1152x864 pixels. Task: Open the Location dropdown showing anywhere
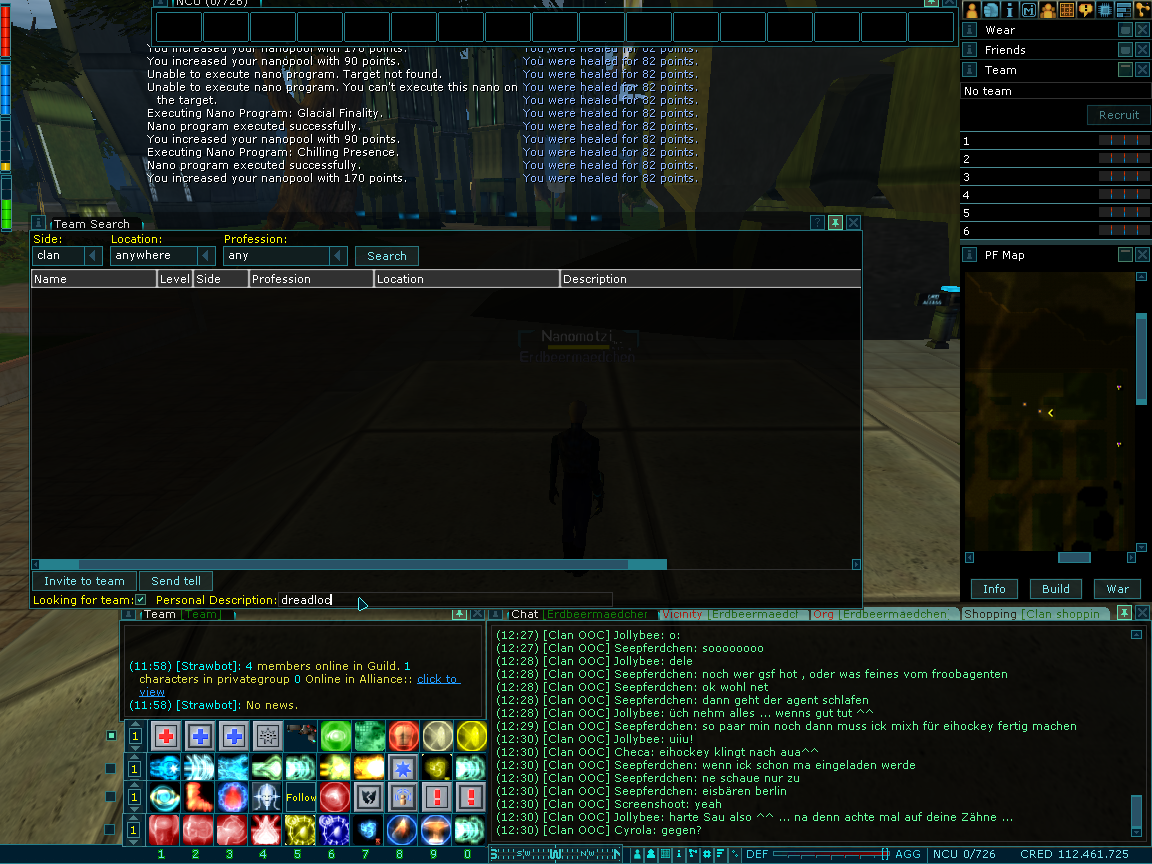tap(162, 256)
